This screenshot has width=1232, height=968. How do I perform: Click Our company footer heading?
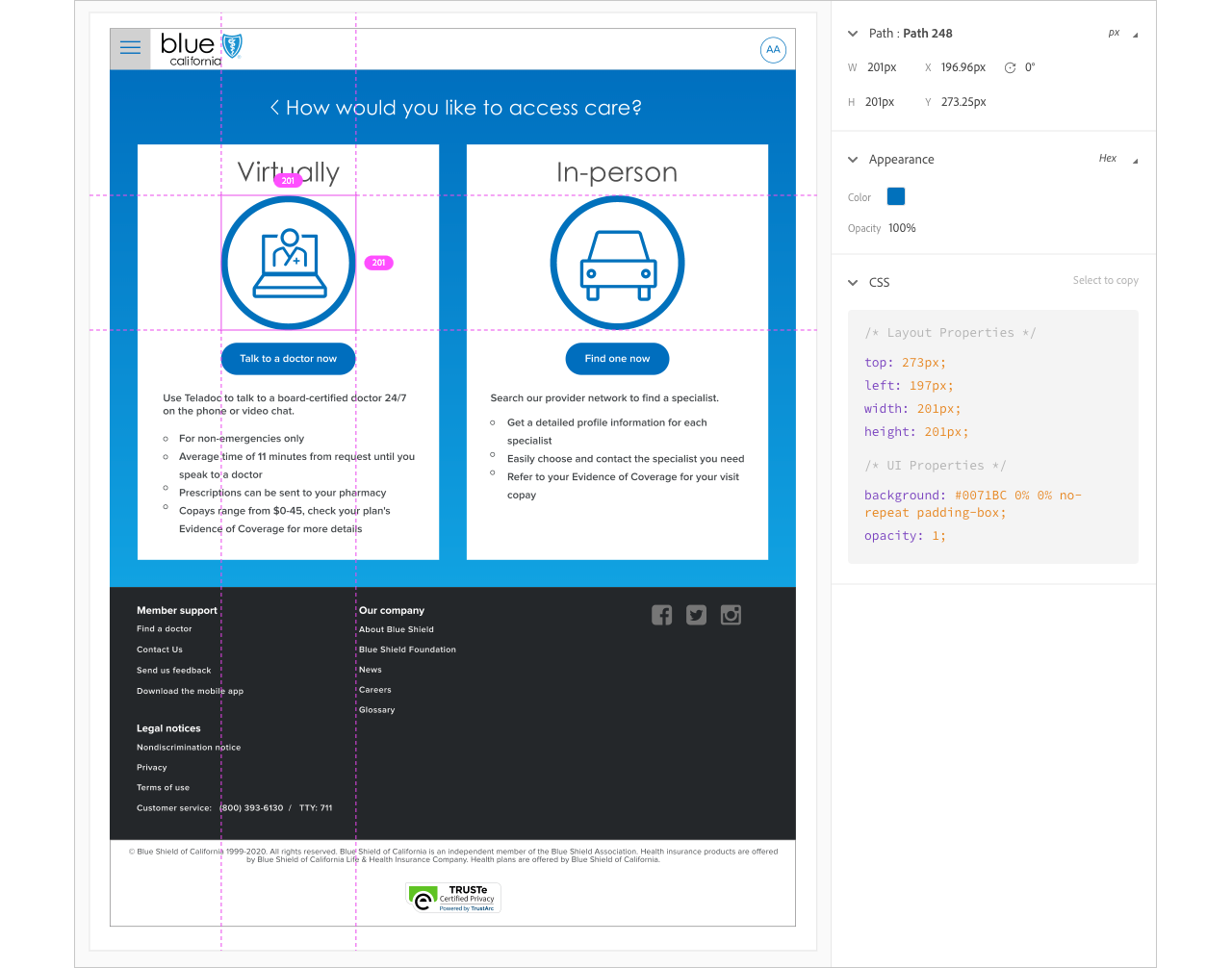point(392,611)
